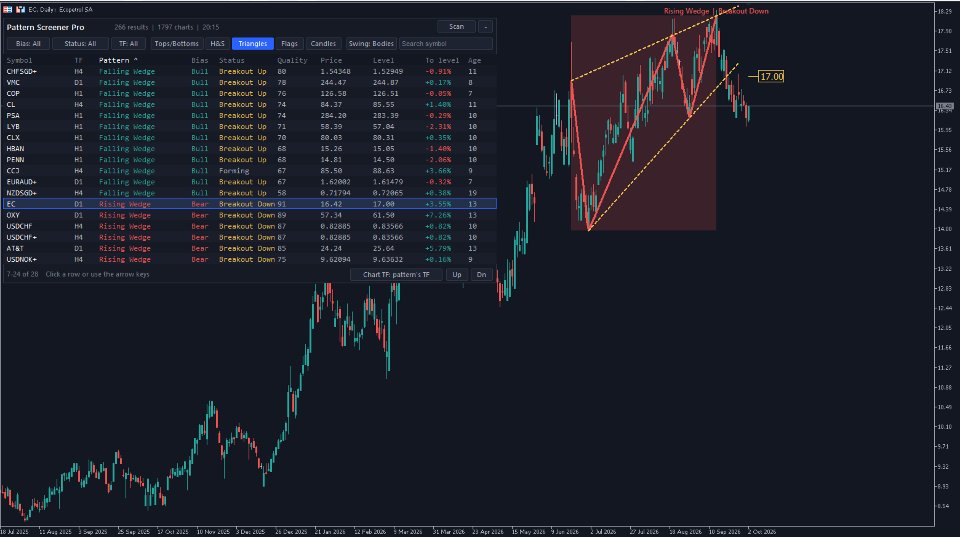Select the HBAN row

(249, 149)
